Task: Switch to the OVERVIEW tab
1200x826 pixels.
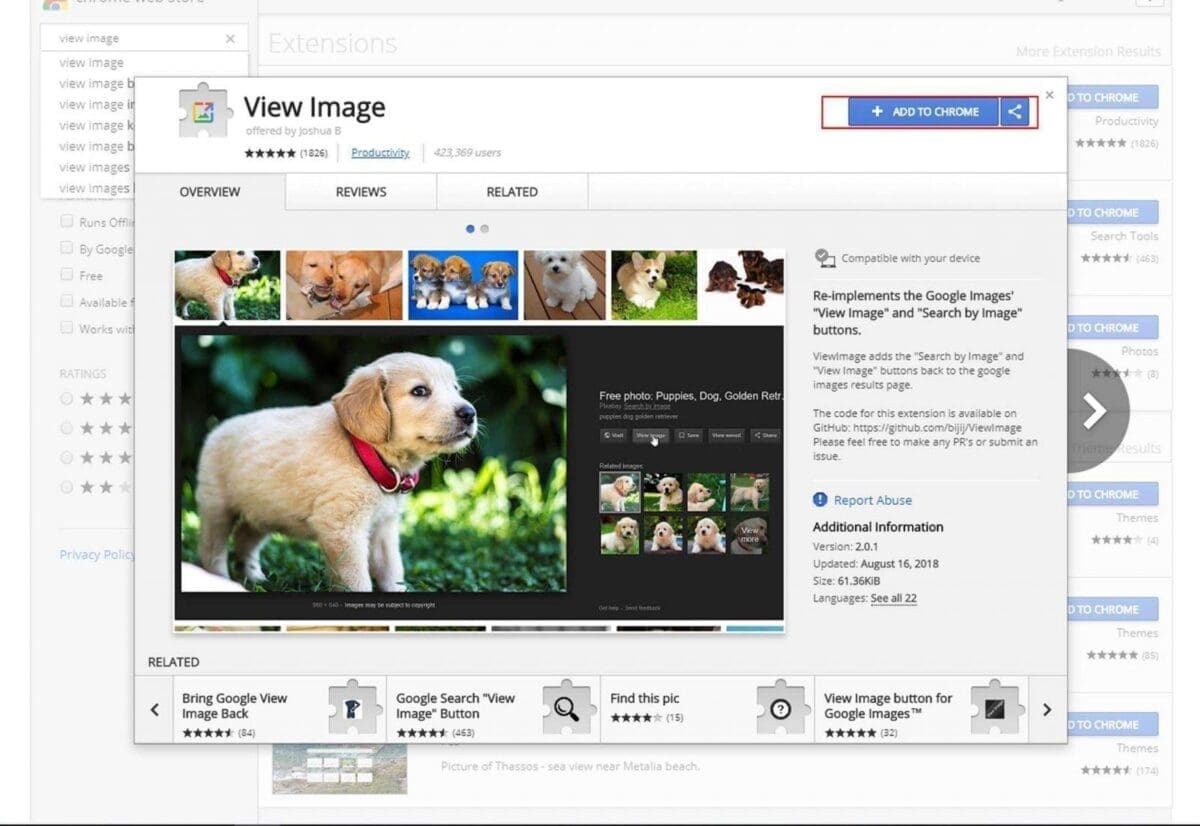Action: tap(210, 192)
